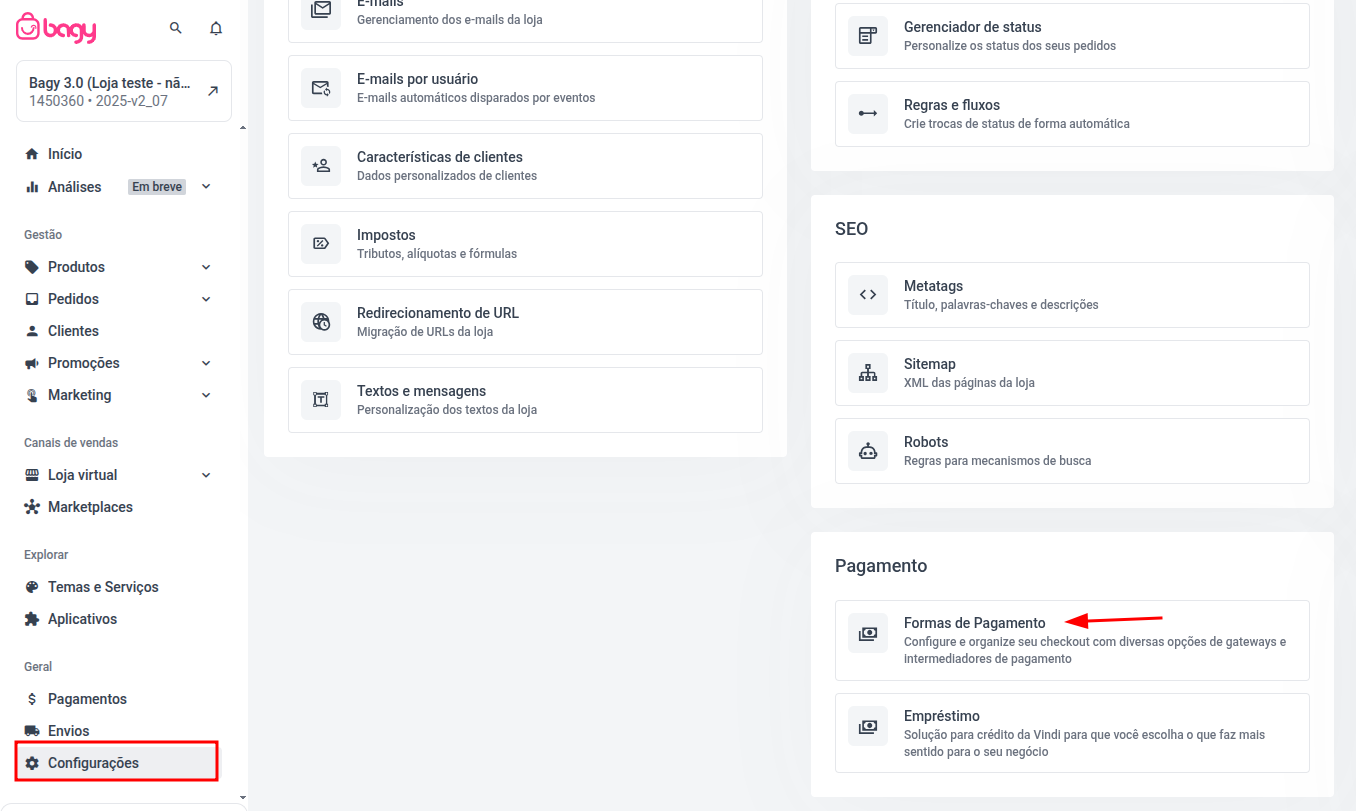Expand the Pedidos submenu chevron

[x=206, y=299]
